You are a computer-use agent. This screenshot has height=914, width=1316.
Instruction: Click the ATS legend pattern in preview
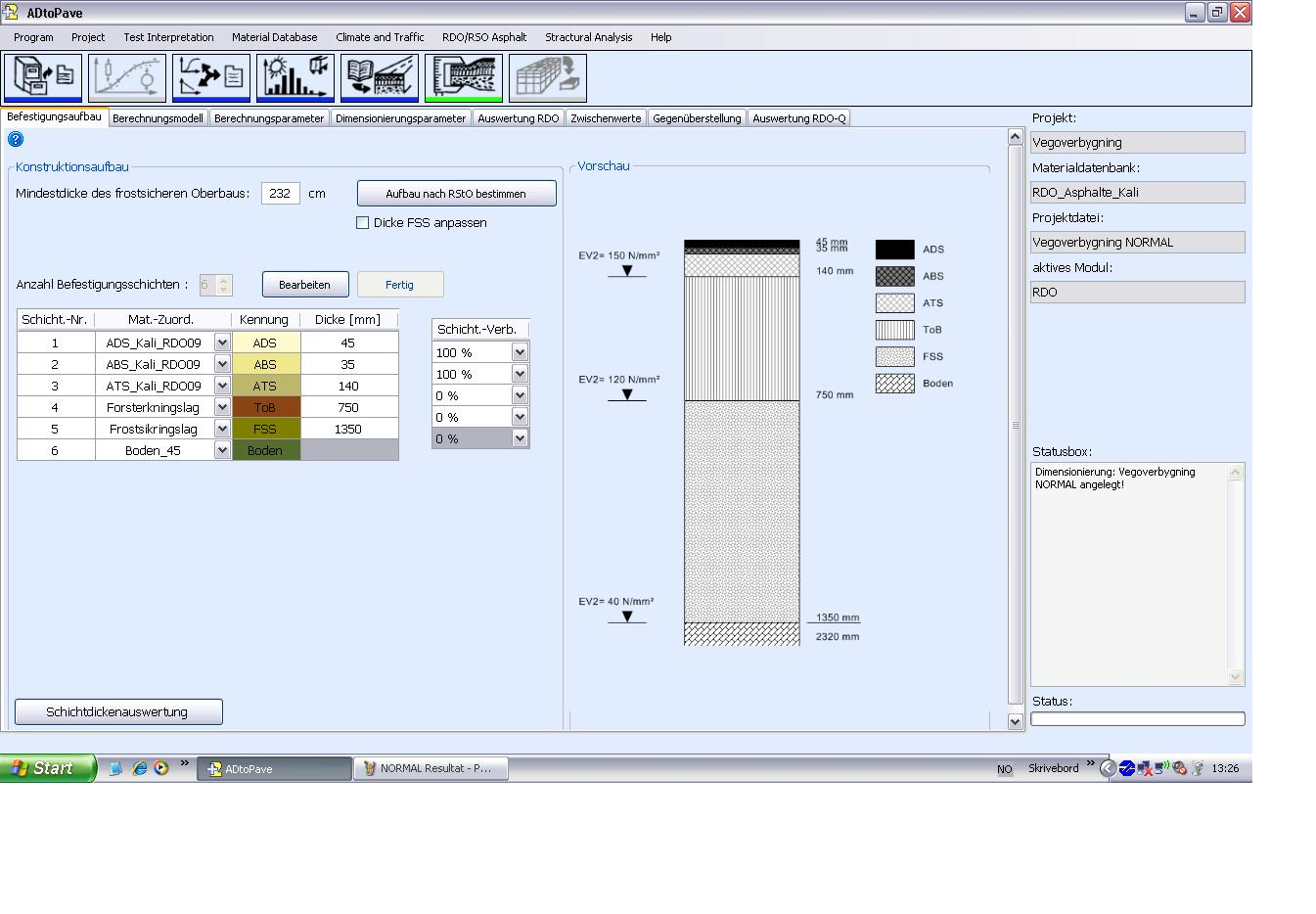894,303
